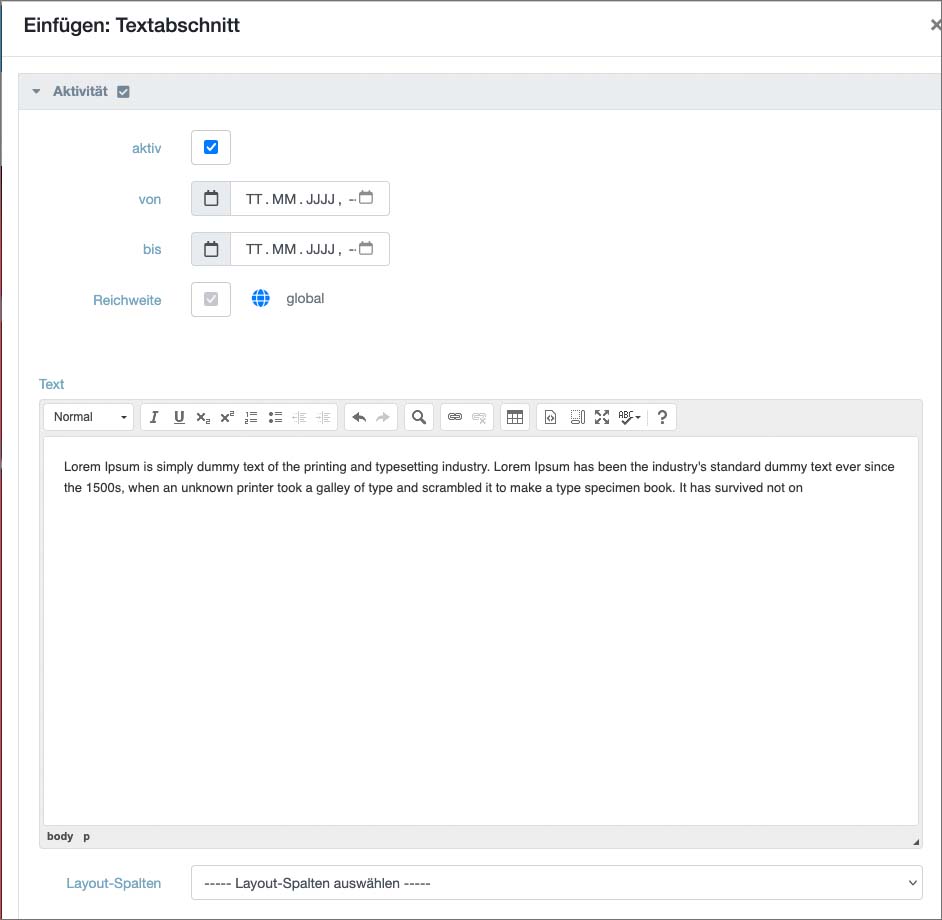Open date picker inside the von field
Viewport: 942px width, 920px height.
click(366, 197)
